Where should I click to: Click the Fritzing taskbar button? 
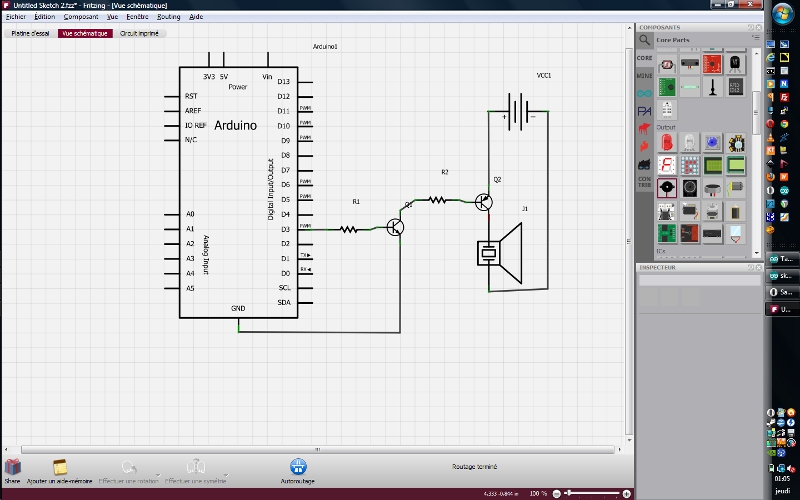coord(782,309)
